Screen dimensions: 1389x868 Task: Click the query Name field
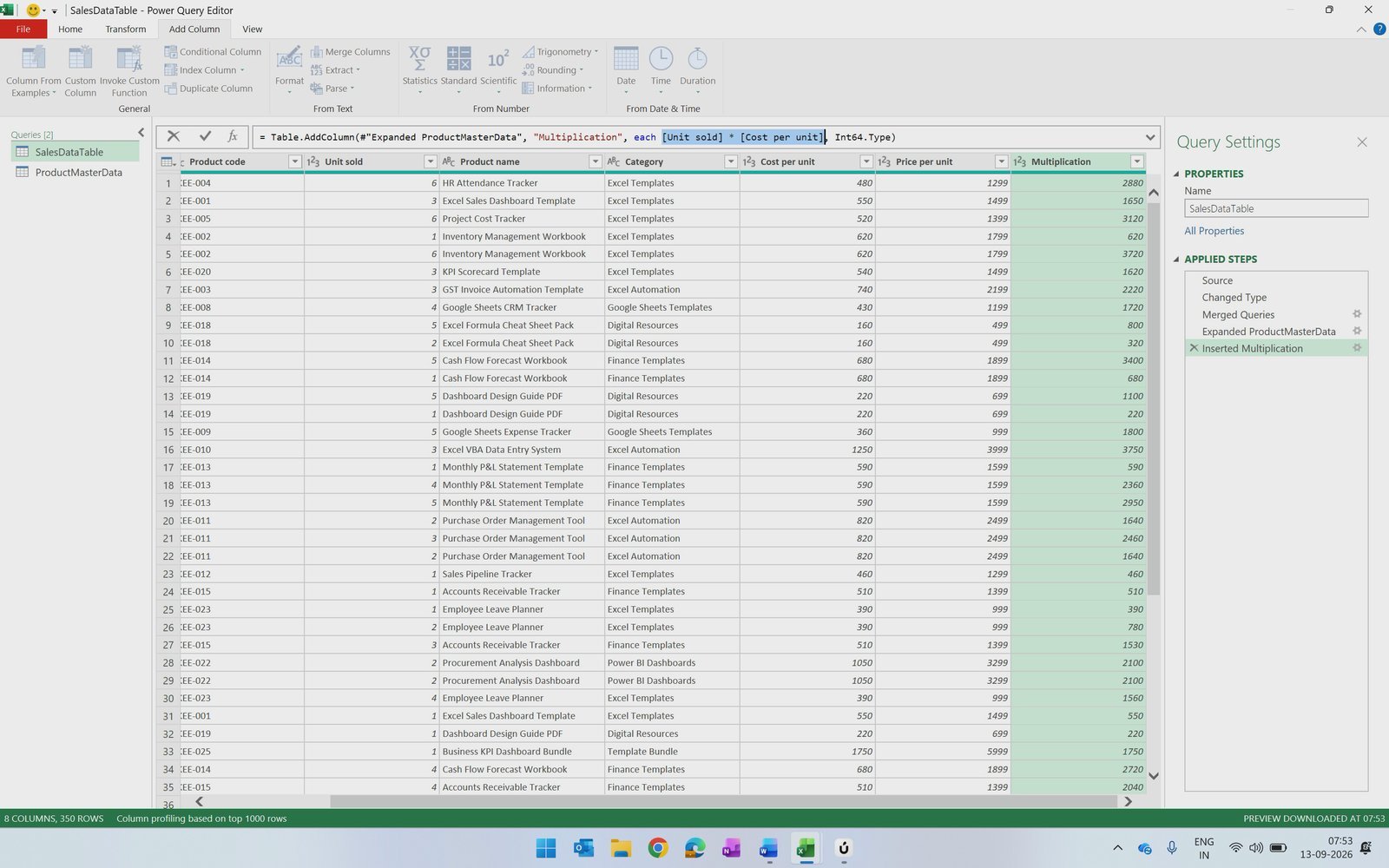point(1276,208)
